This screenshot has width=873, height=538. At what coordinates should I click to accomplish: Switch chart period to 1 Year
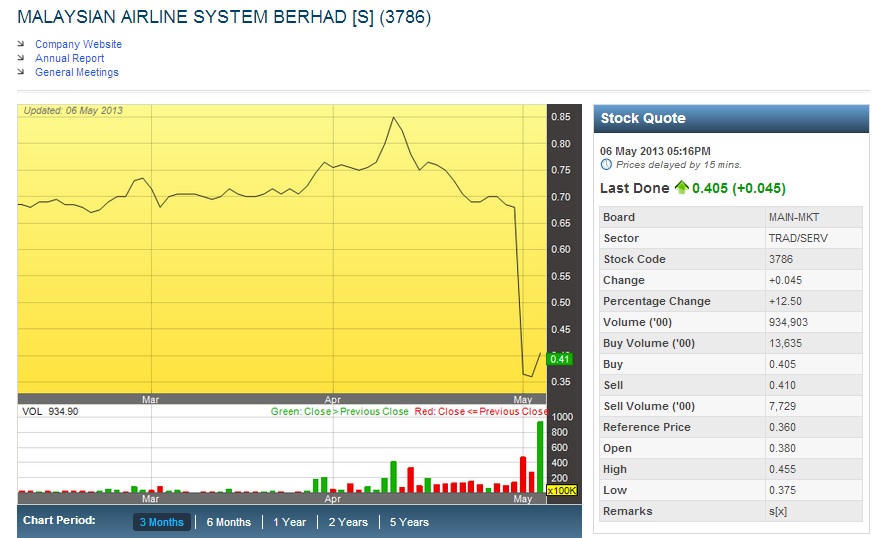tap(289, 522)
